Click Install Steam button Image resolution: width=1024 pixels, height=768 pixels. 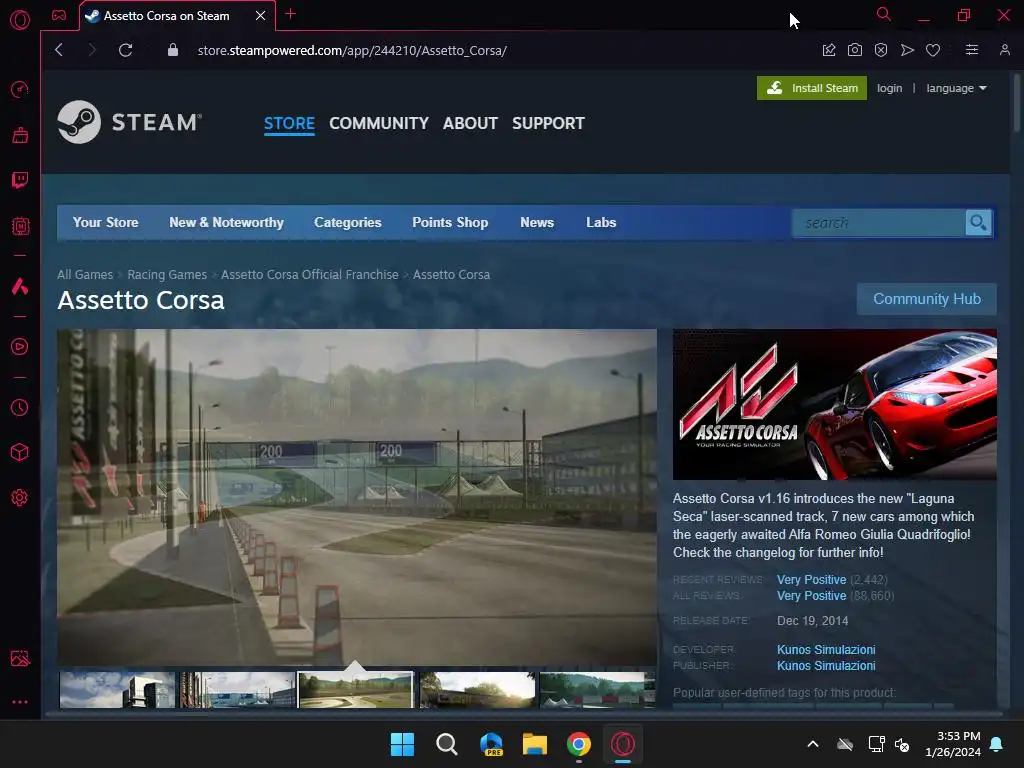pos(812,88)
